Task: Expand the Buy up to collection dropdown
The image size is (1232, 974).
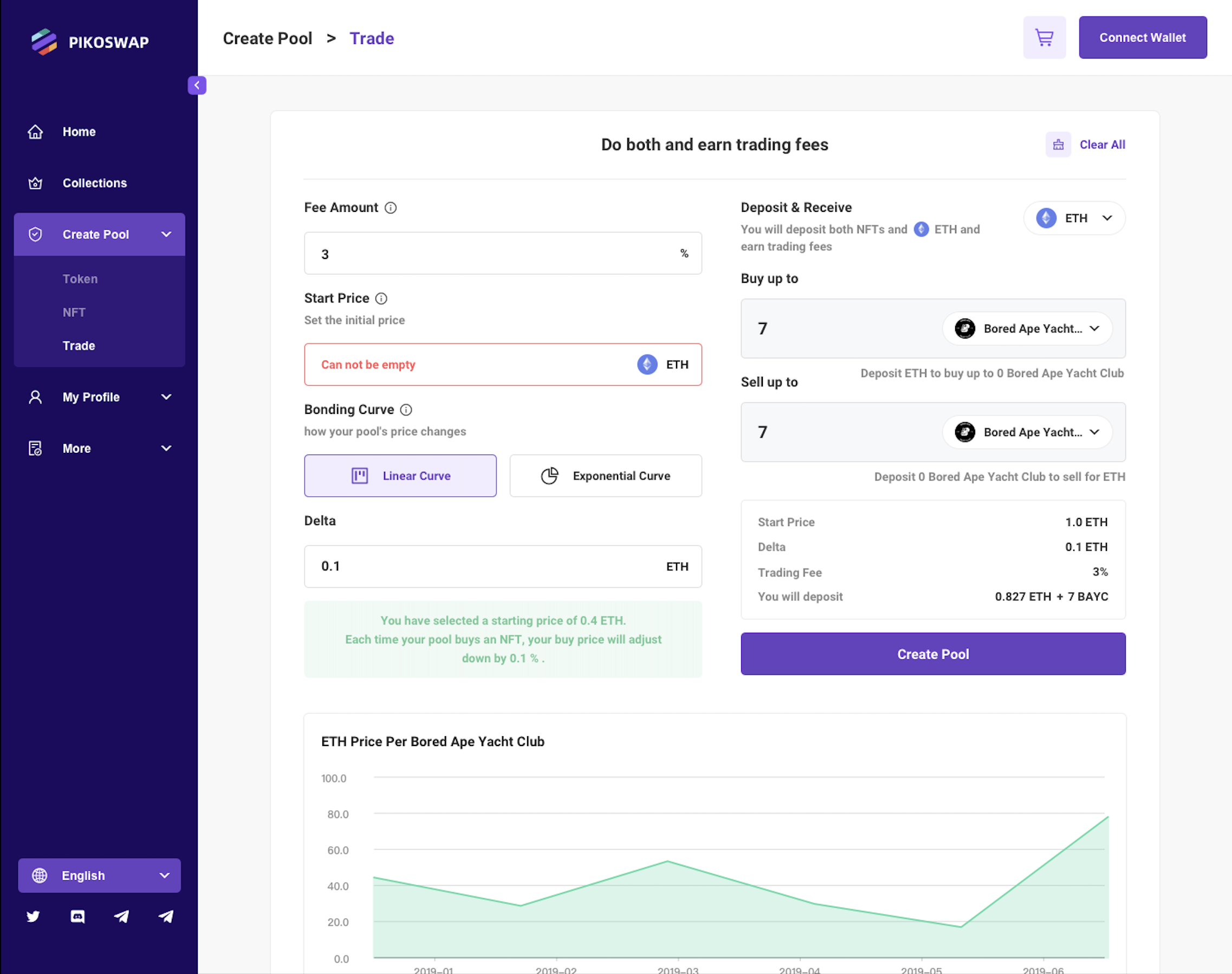Action: pyautogui.click(x=1027, y=329)
